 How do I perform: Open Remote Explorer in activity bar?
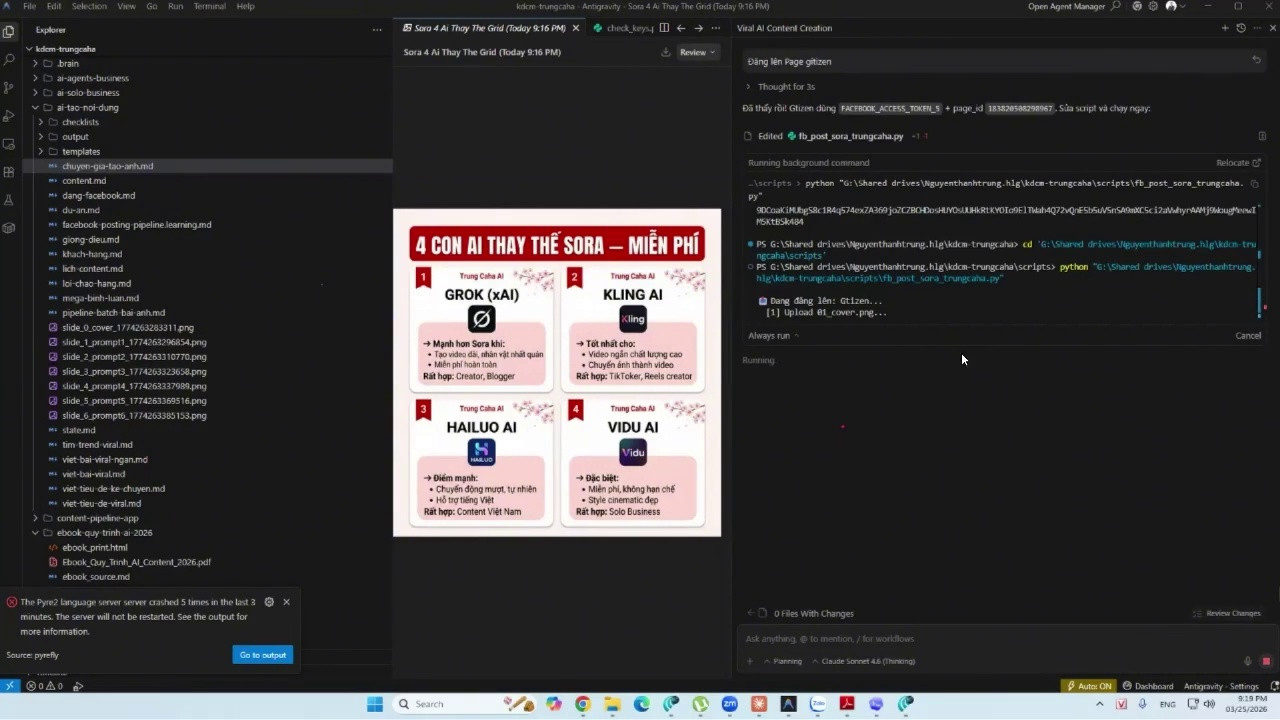point(9,144)
